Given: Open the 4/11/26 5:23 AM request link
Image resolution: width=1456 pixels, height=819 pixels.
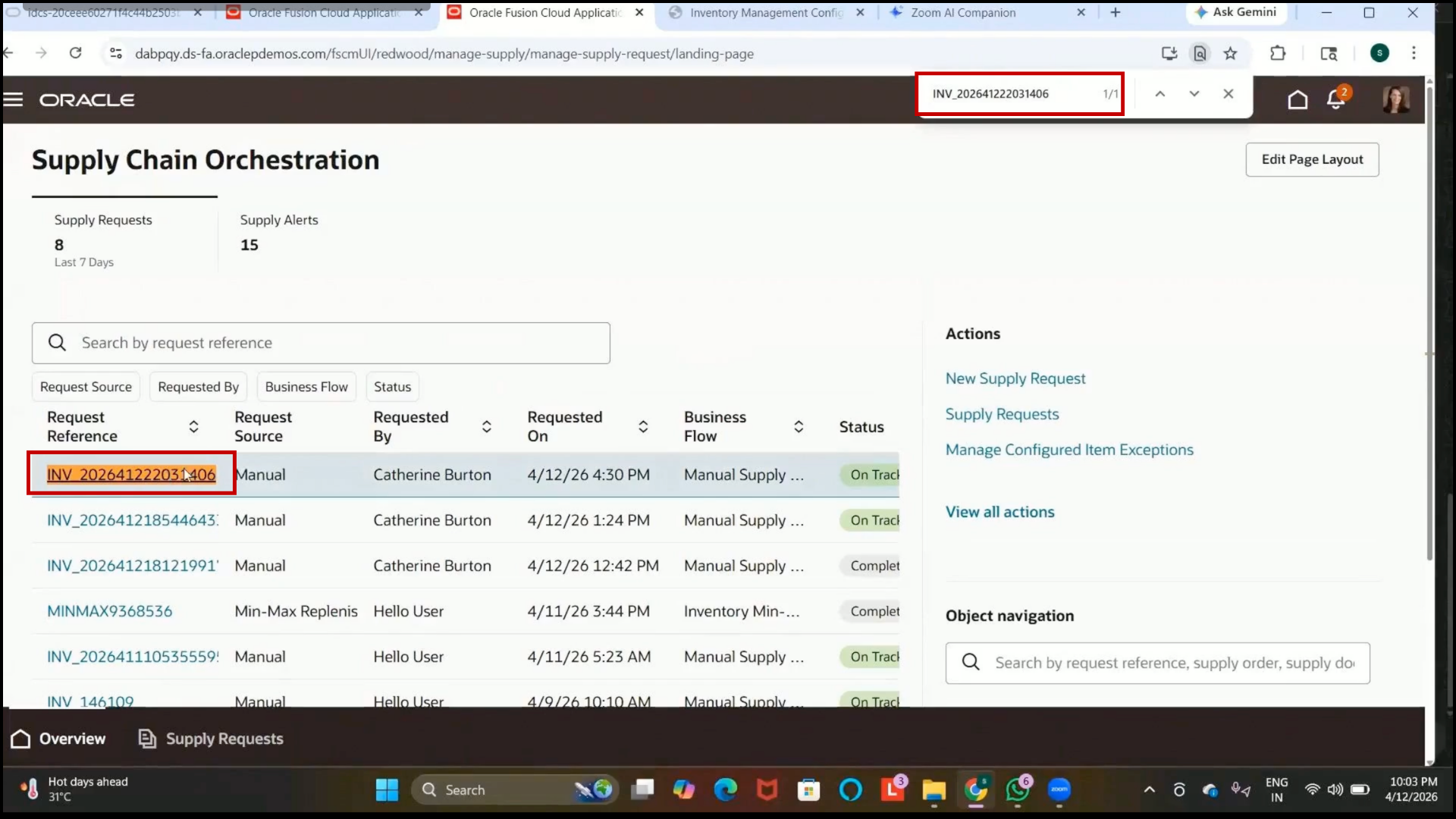Looking at the screenshot, I should pos(133,657).
